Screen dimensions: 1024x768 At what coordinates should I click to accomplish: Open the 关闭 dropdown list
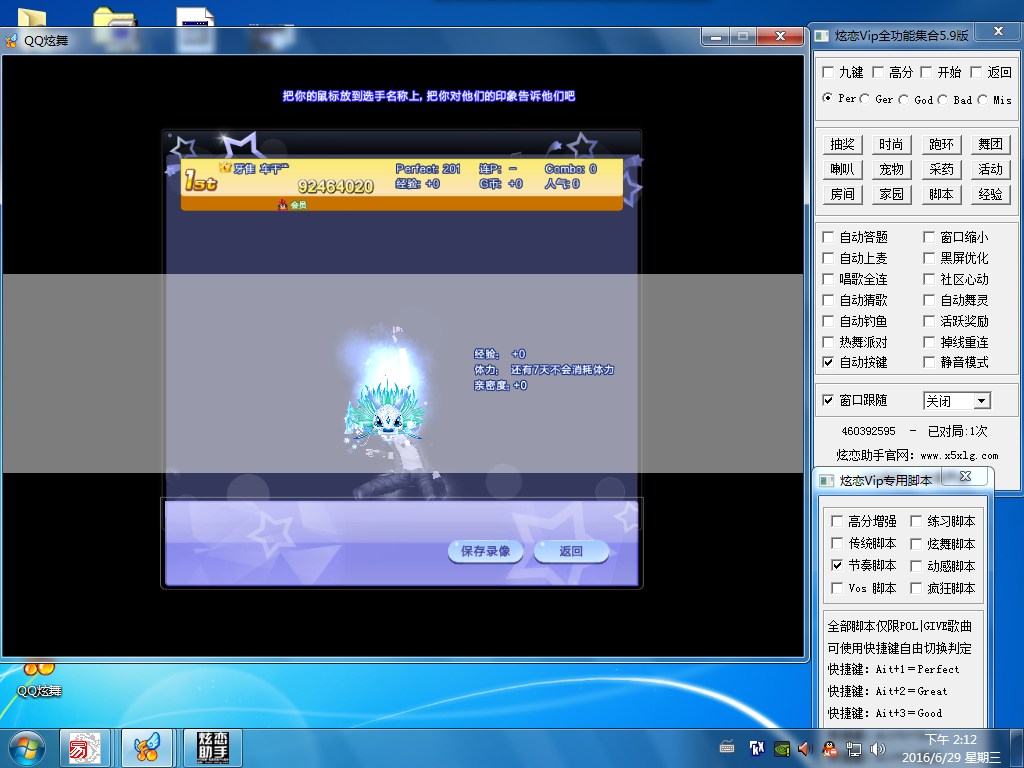[982, 401]
